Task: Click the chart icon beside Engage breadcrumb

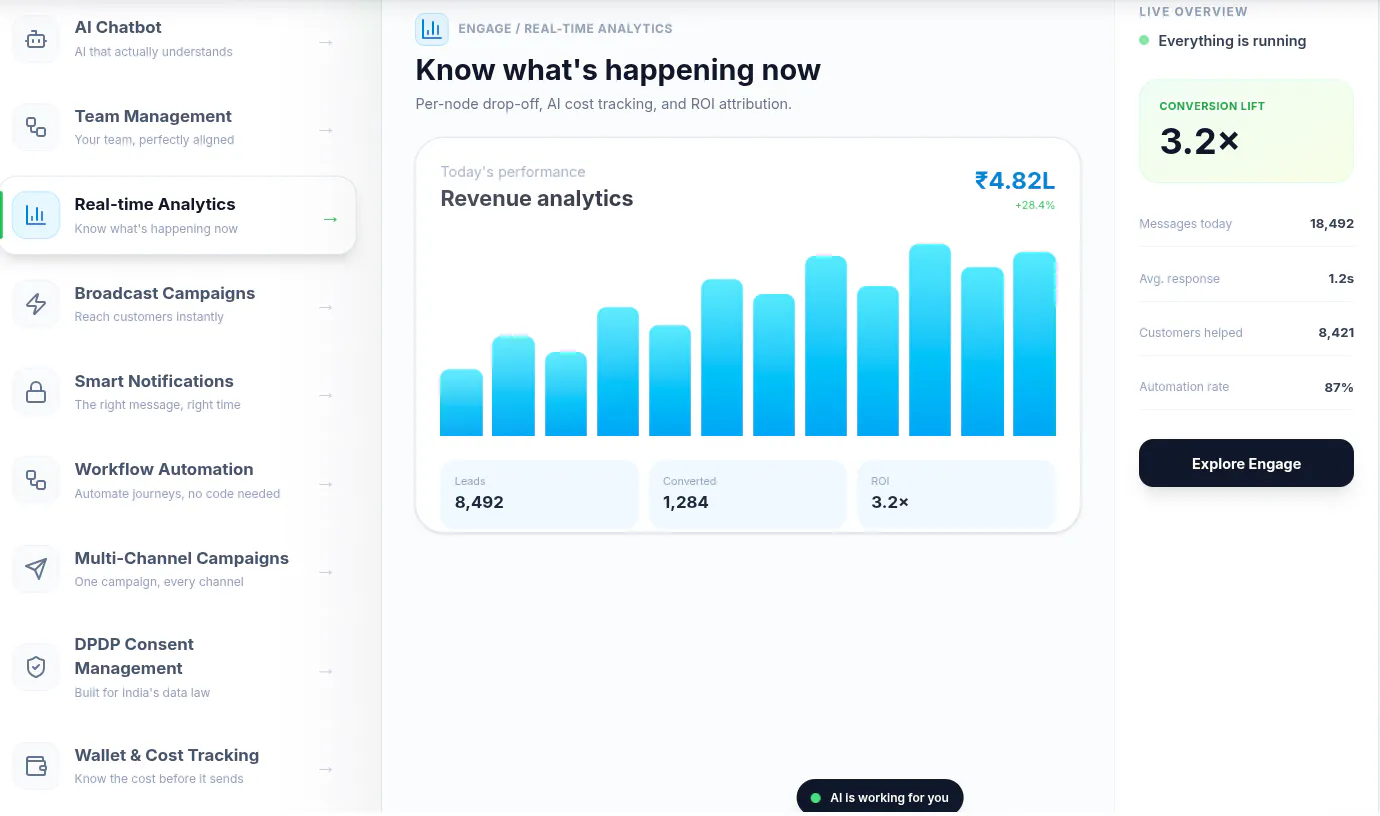Action: pyautogui.click(x=432, y=29)
